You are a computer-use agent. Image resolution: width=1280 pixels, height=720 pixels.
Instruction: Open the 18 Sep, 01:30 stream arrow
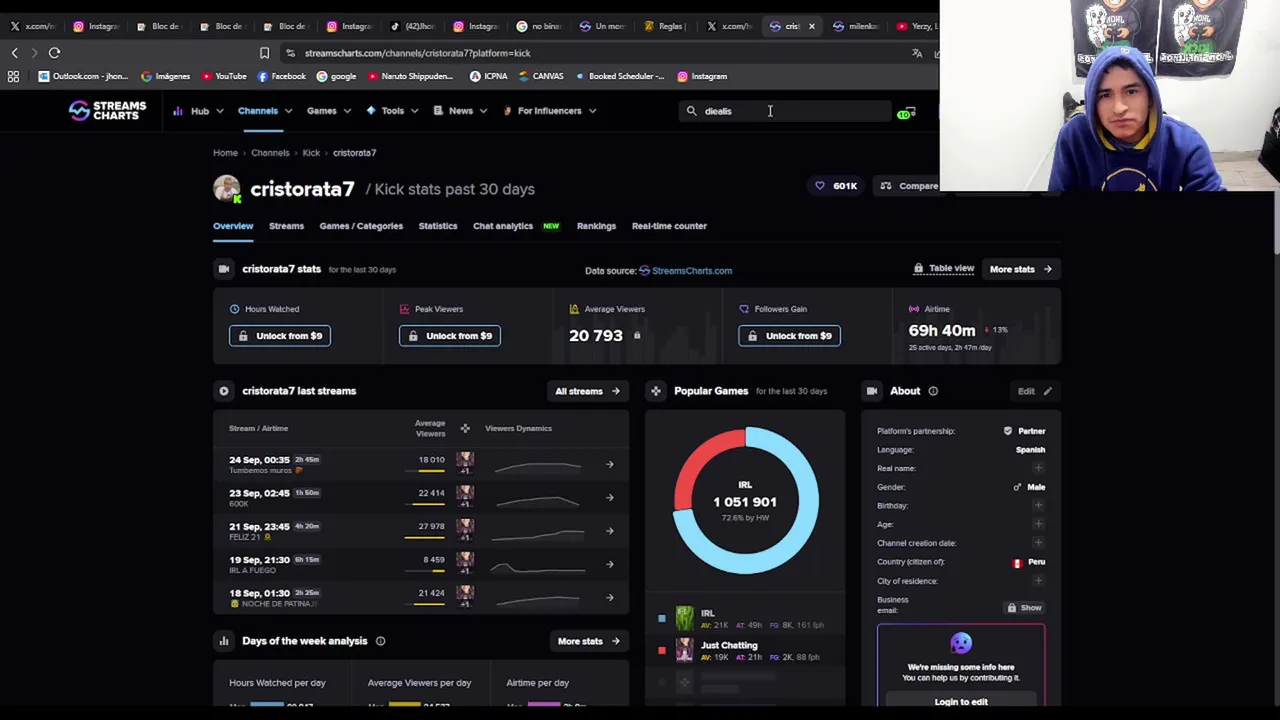coord(609,597)
